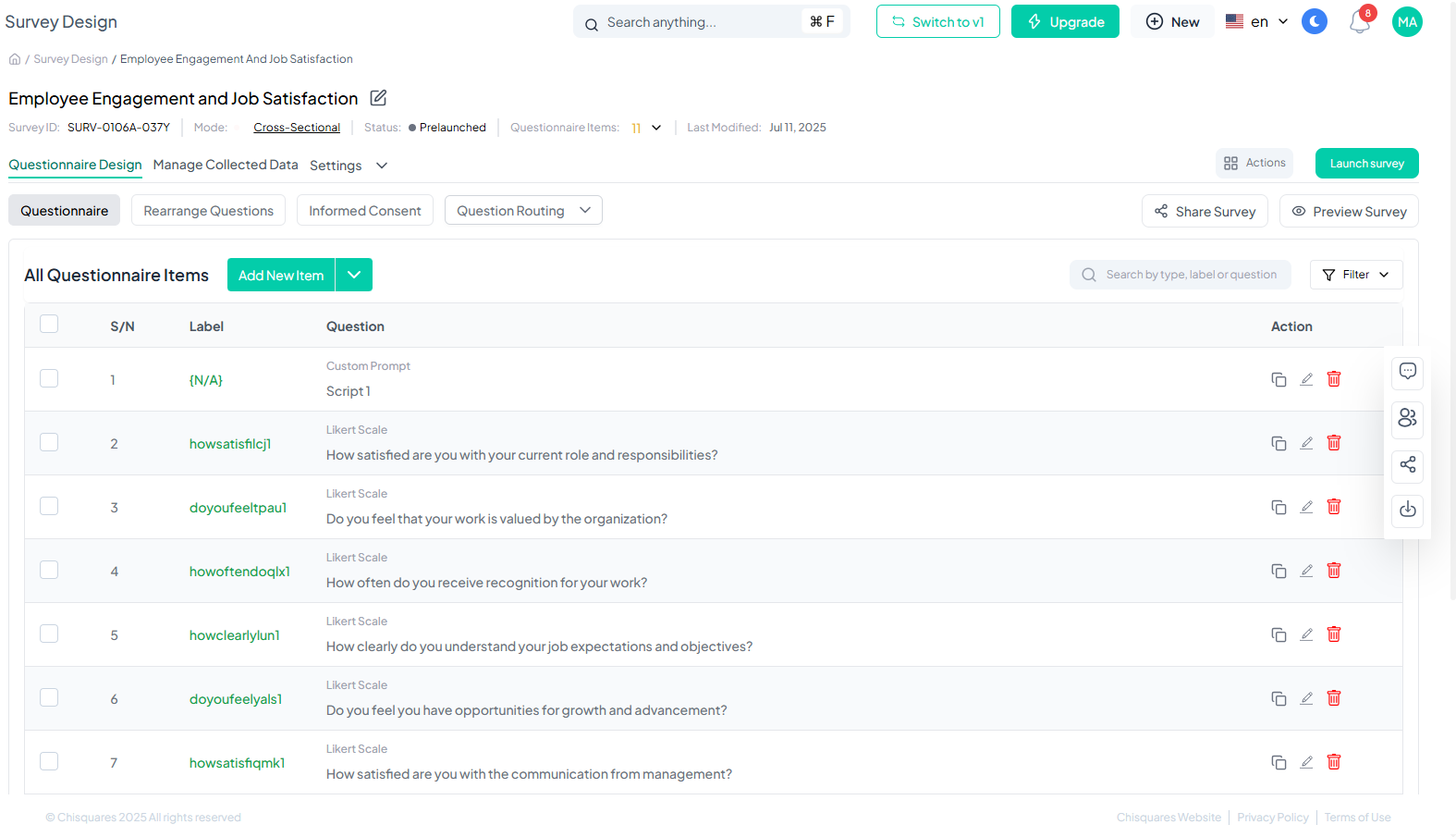
Task: Open the comments icon in side panel
Action: click(1407, 372)
